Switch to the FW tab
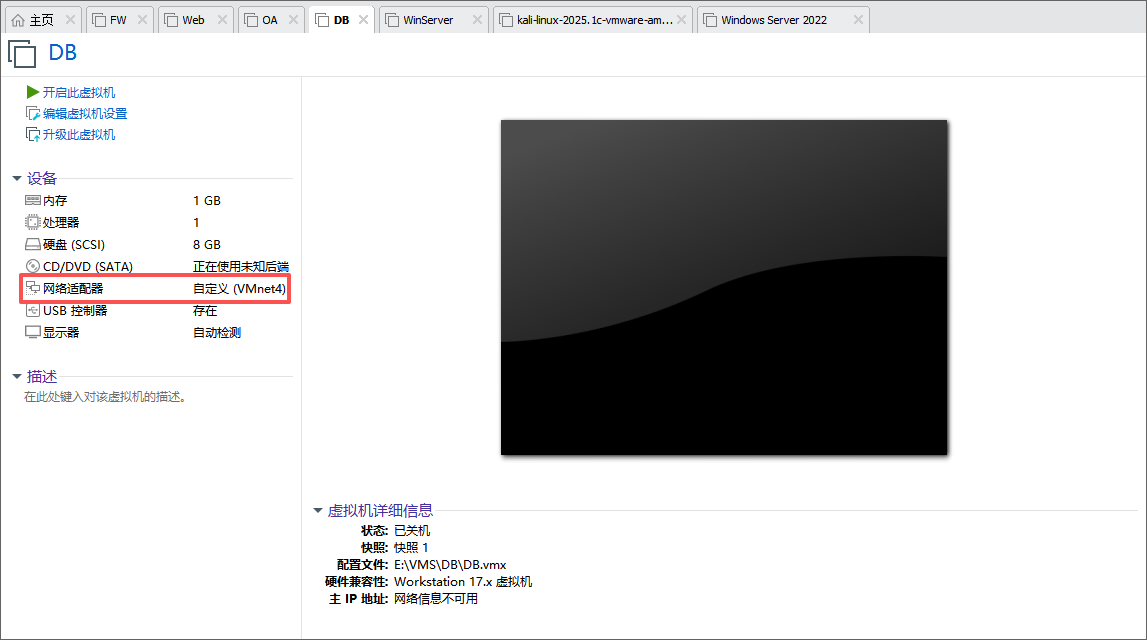 [118, 20]
